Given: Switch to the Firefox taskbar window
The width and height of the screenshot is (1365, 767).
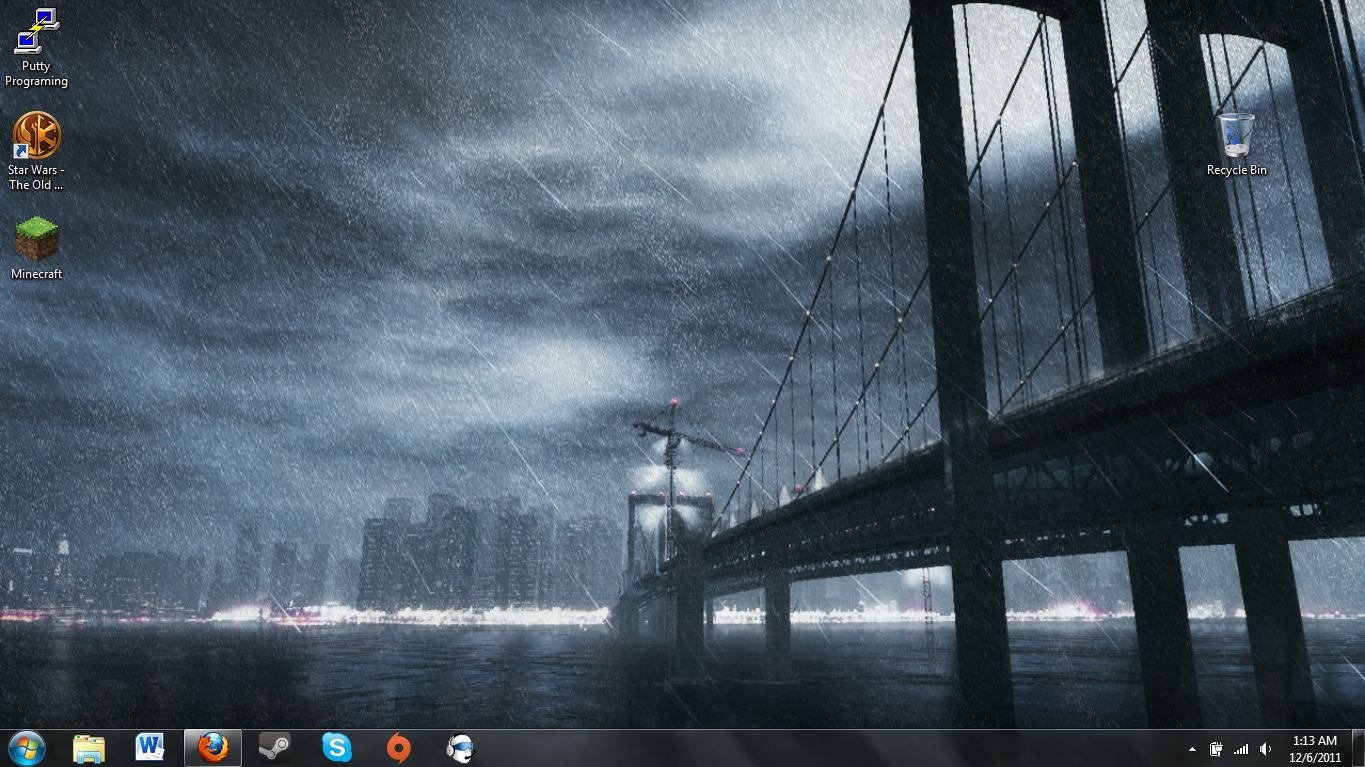Looking at the screenshot, I should click(x=213, y=748).
